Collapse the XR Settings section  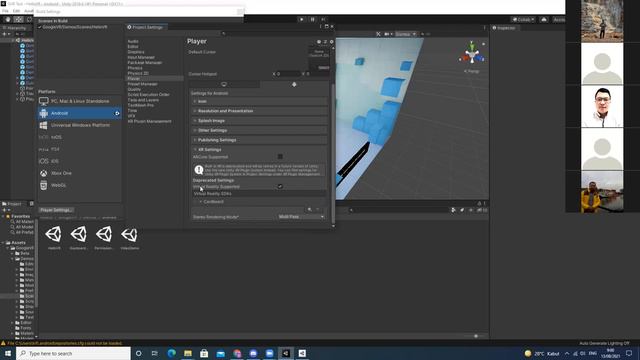(x=259, y=150)
